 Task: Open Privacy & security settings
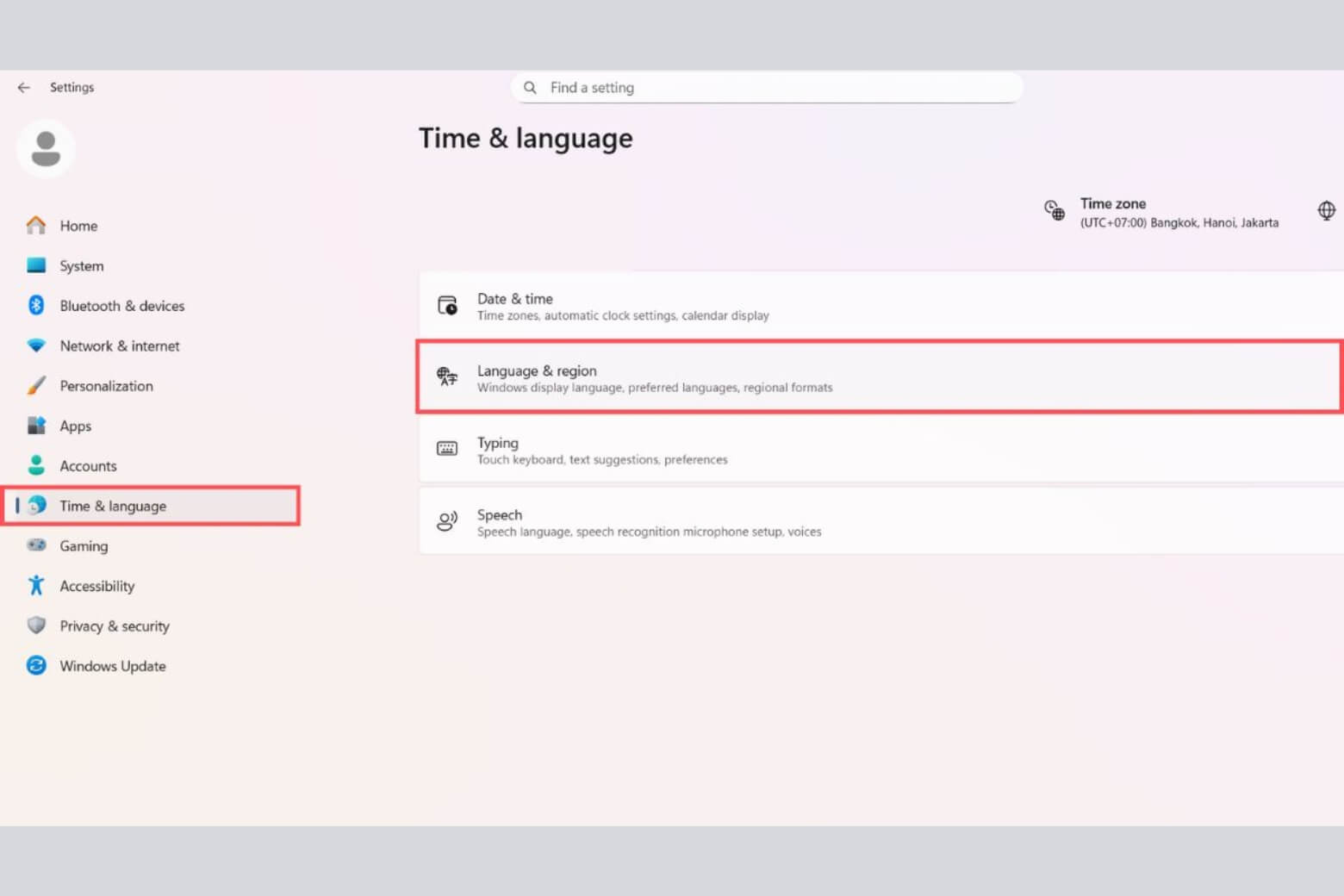(115, 625)
